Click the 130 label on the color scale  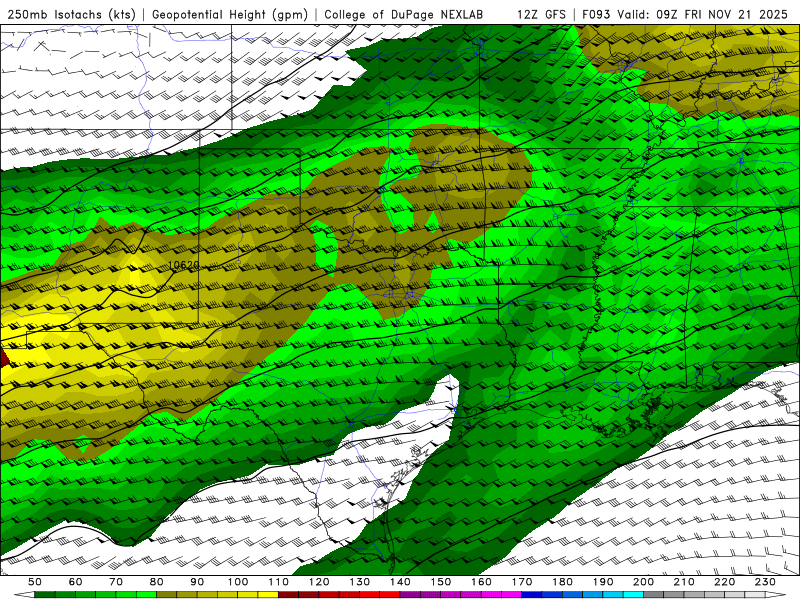tap(360, 582)
